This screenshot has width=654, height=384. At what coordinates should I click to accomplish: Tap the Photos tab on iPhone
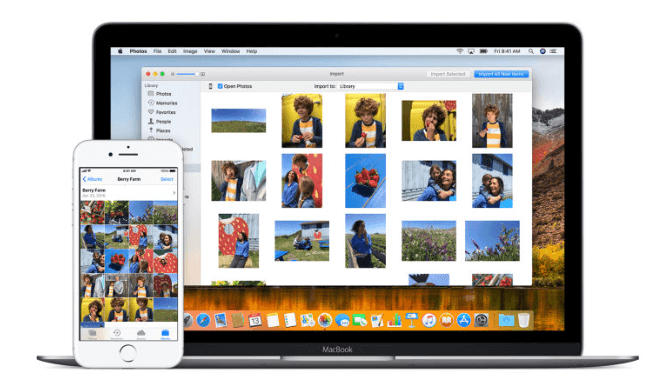(x=92, y=333)
